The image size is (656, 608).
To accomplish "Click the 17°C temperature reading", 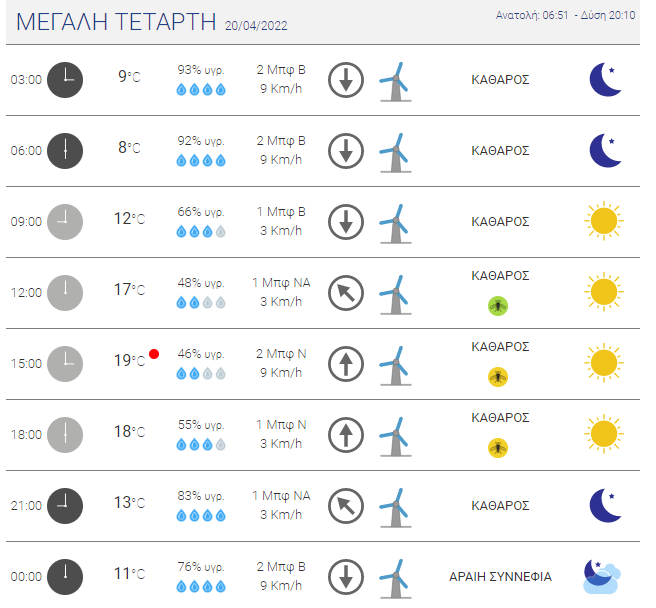I will pos(129,290).
